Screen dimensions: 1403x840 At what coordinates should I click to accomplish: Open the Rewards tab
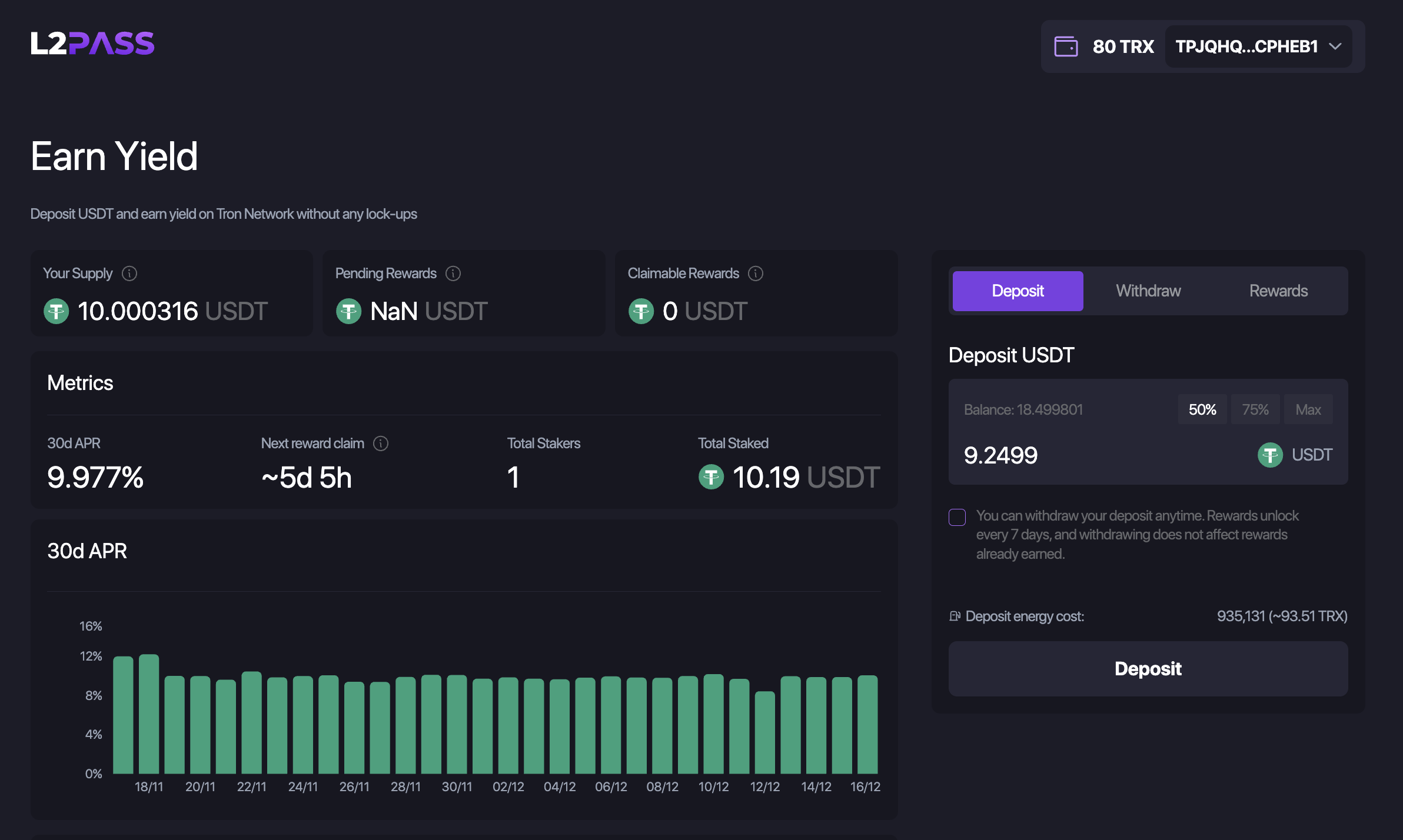(x=1278, y=291)
